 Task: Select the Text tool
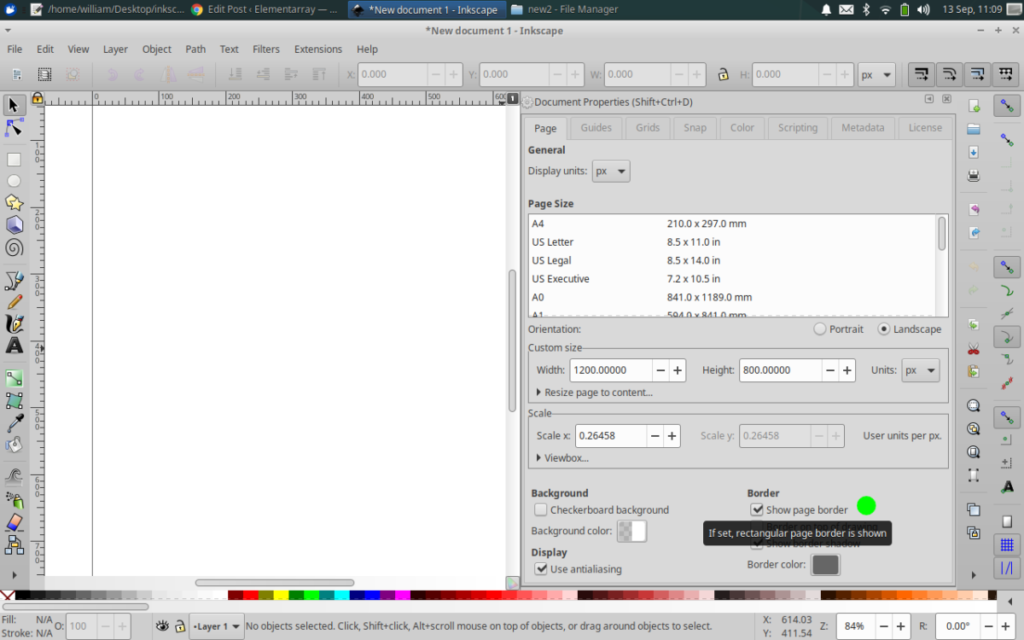pos(13,346)
